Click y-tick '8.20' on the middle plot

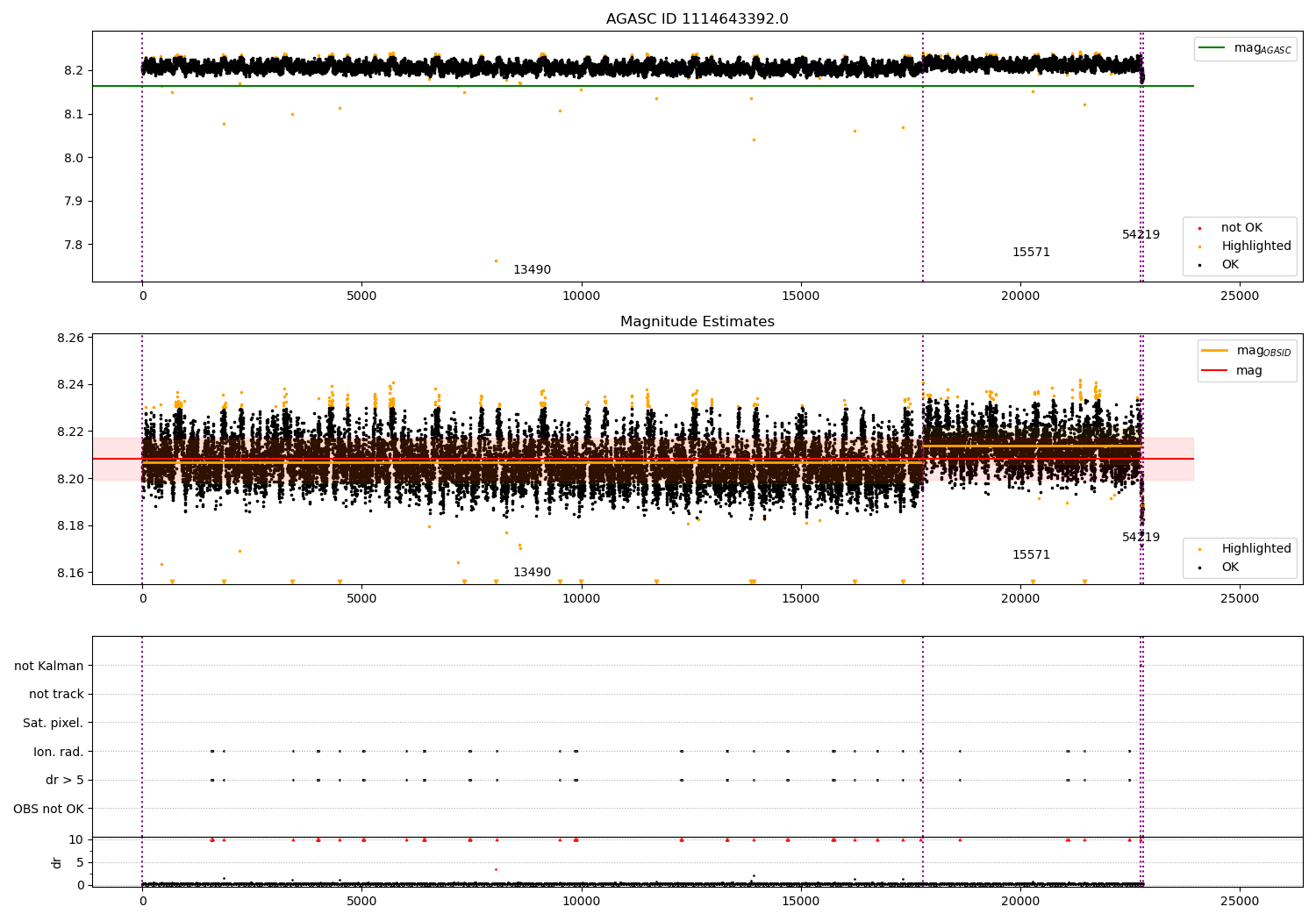(x=69, y=479)
